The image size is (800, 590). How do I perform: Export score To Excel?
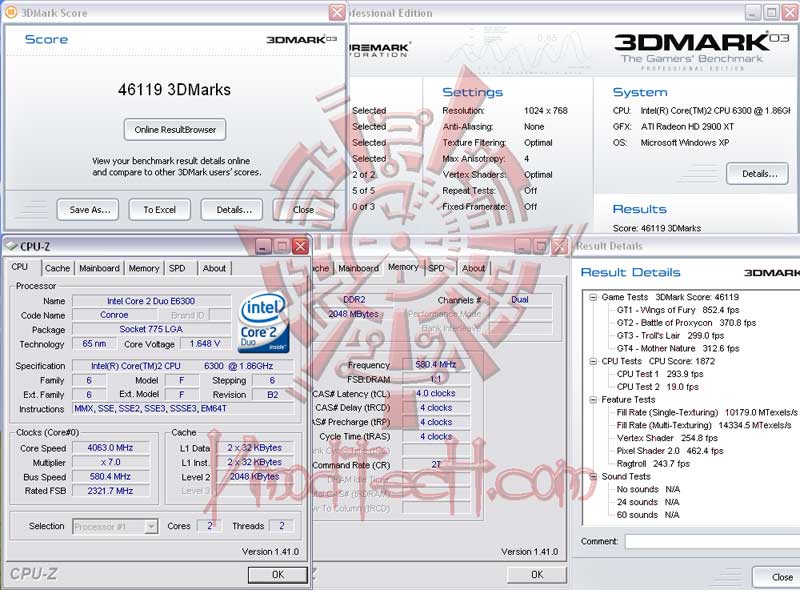pos(160,210)
